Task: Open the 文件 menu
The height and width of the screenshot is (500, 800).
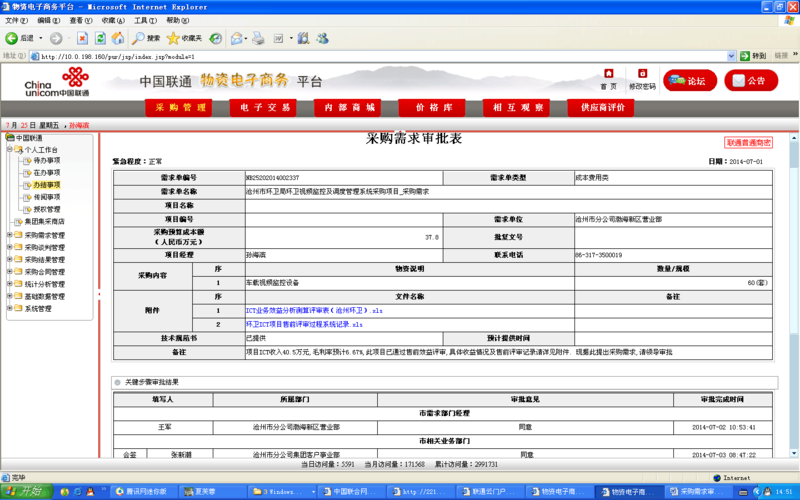Action: 16,20
